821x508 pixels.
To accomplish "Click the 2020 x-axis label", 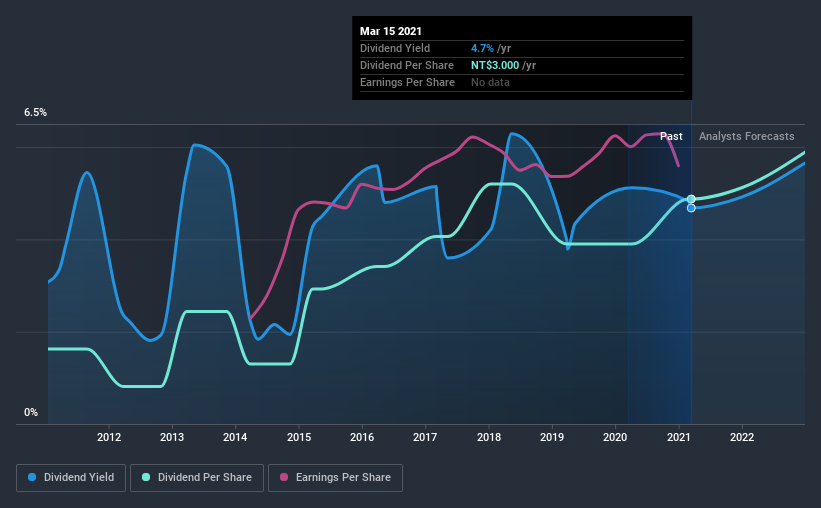I will click(615, 437).
